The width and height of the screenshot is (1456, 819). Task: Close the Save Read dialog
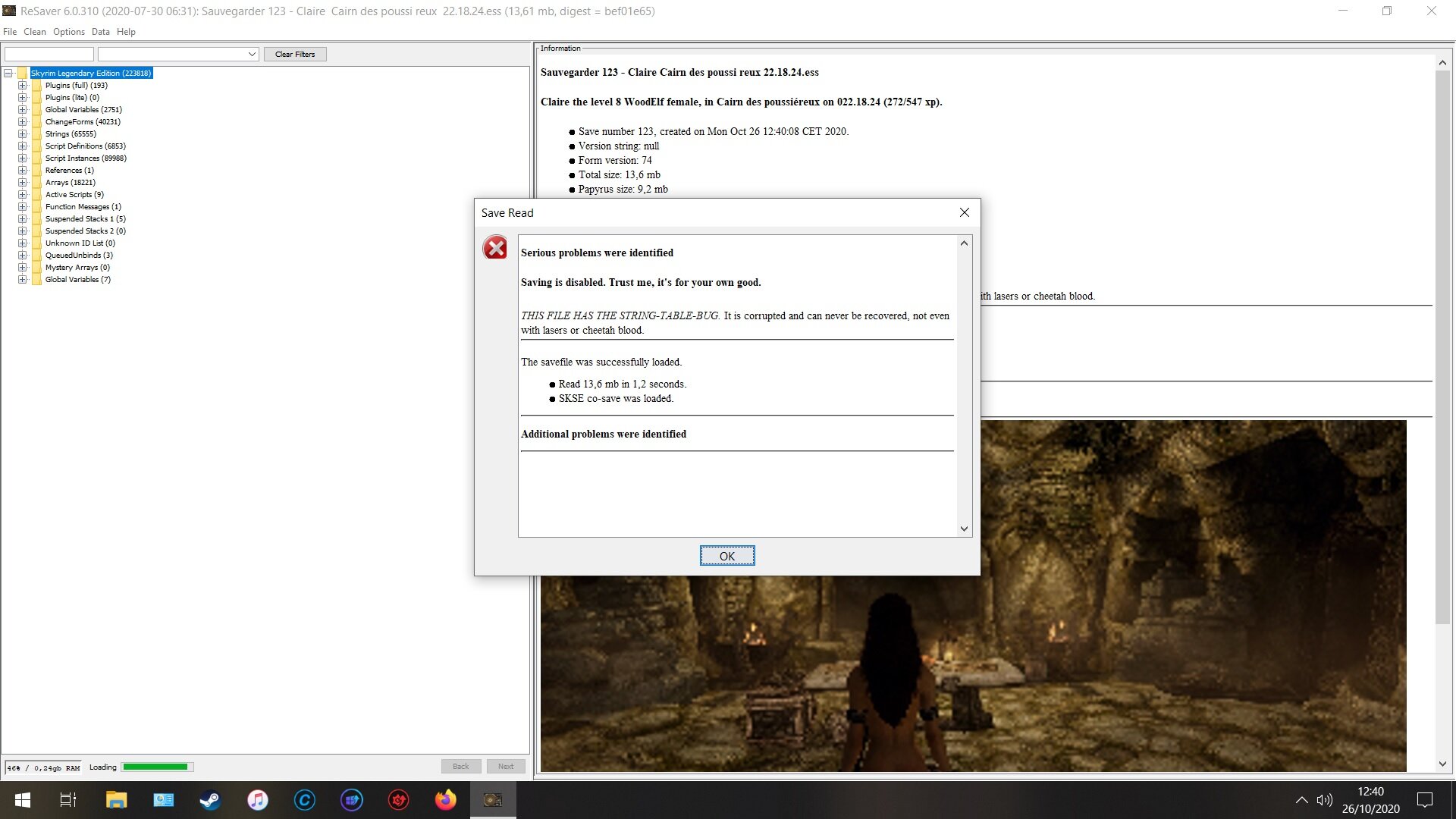965,212
